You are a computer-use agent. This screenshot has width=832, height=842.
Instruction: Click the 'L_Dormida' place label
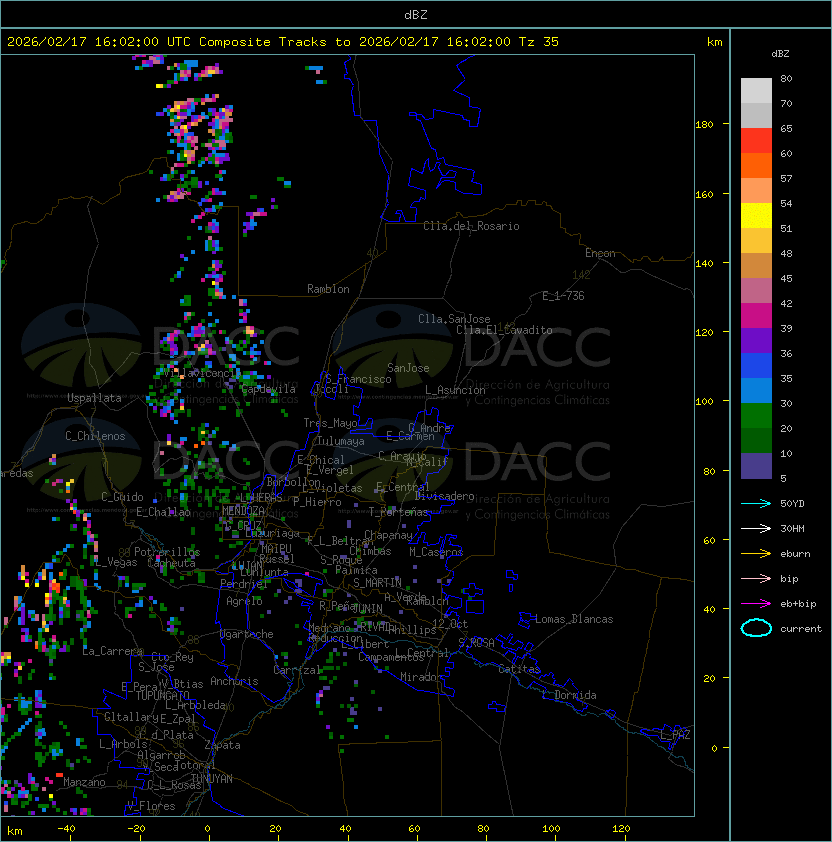pyautogui.click(x=569, y=695)
